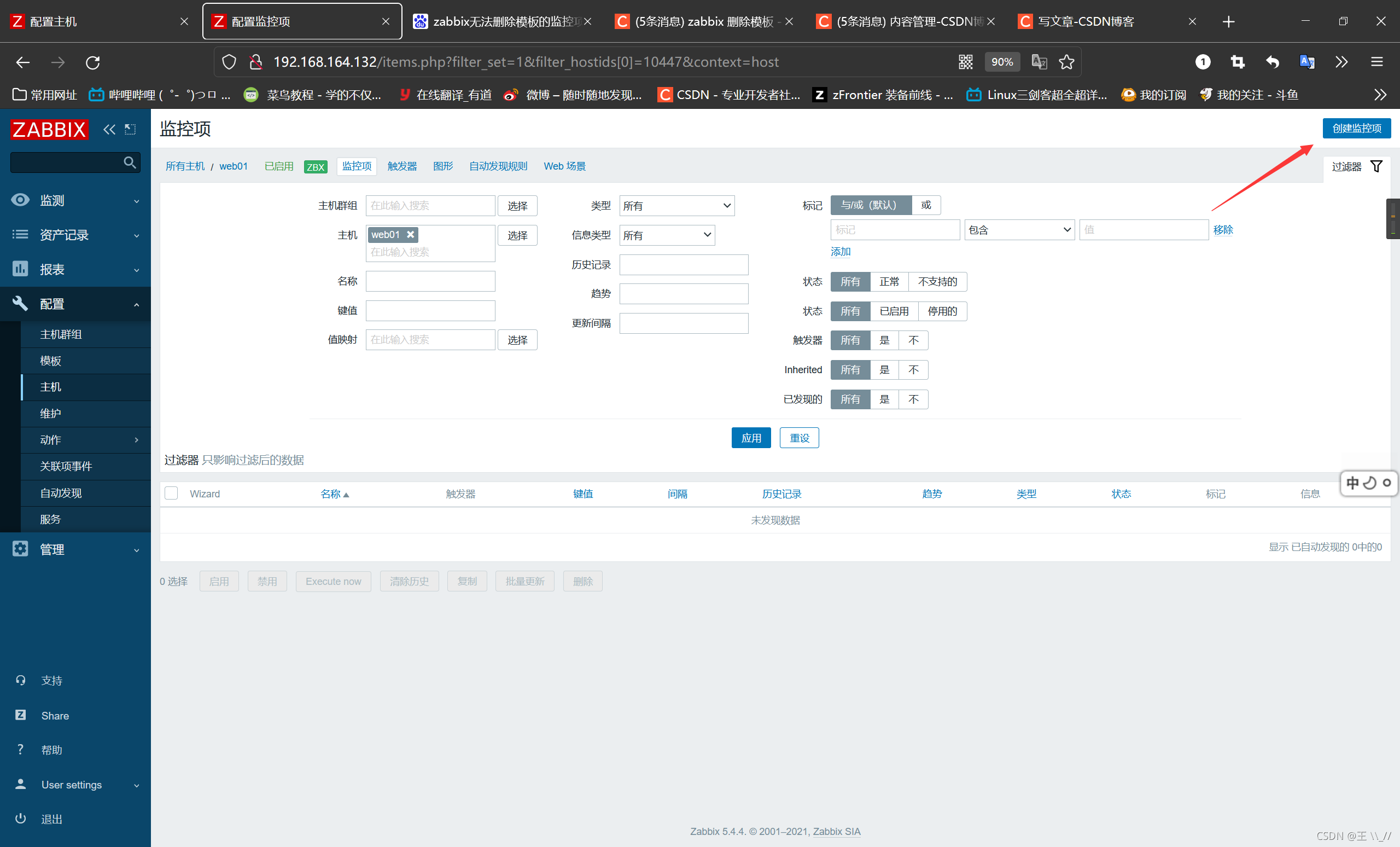Click the QR code icon in address bar
1400x847 pixels.
coord(965,62)
